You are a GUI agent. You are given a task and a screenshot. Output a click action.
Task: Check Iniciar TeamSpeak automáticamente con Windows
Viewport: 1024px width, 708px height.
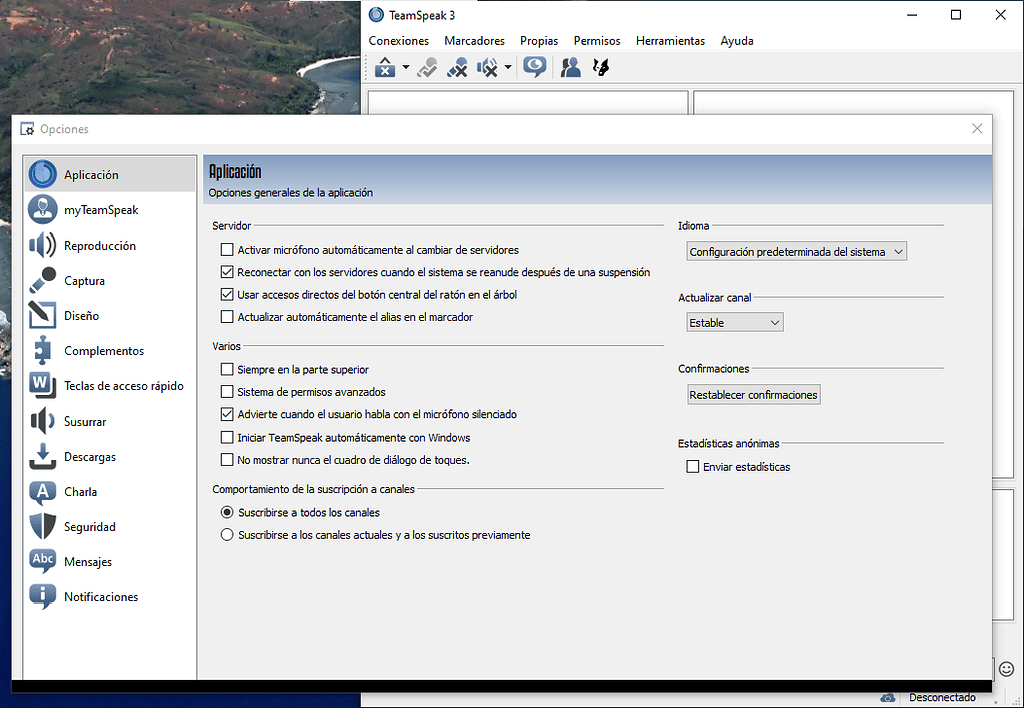pyautogui.click(x=227, y=438)
